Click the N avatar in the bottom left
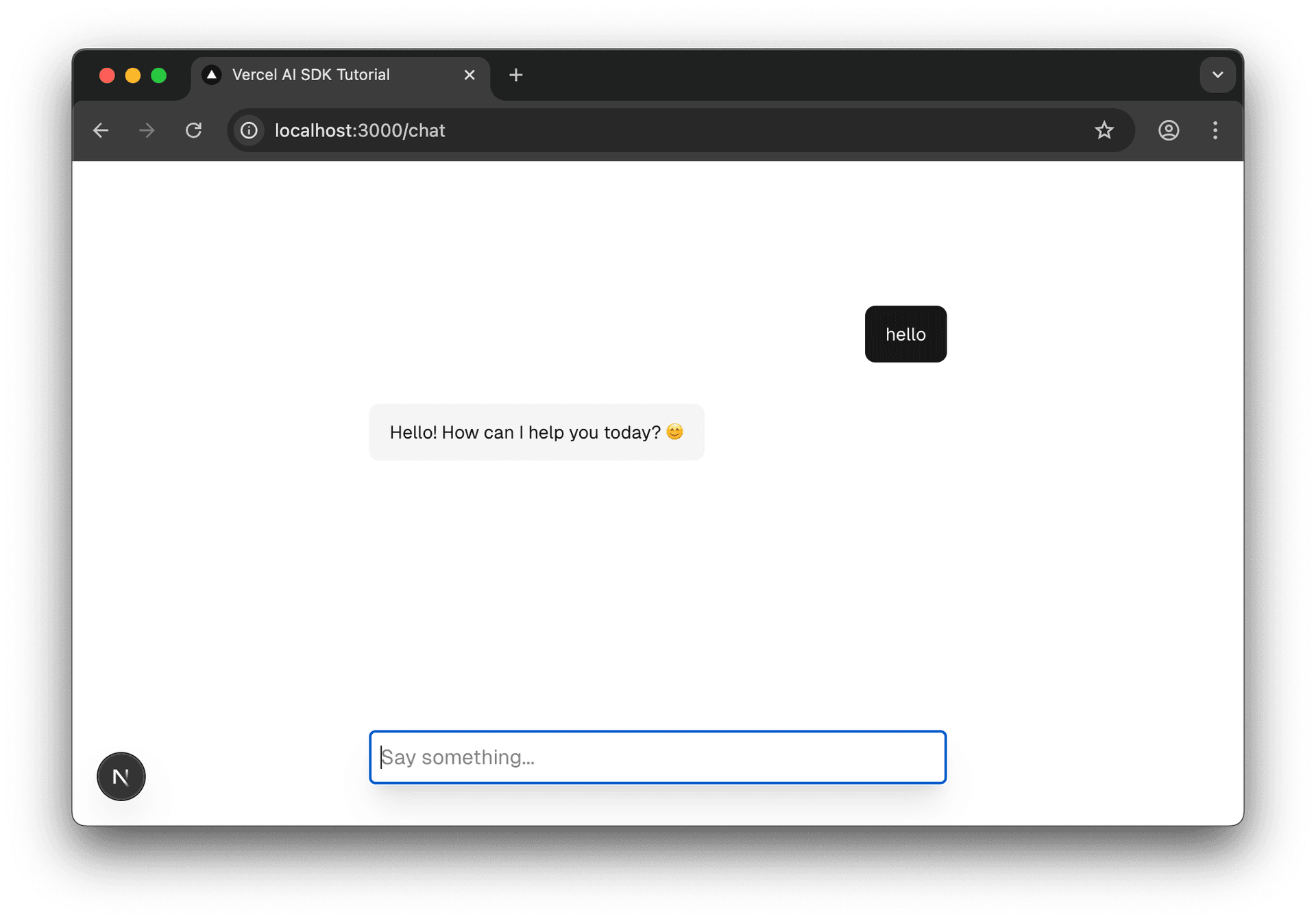The width and height of the screenshot is (1316, 921). pyautogui.click(x=121, y=776)
